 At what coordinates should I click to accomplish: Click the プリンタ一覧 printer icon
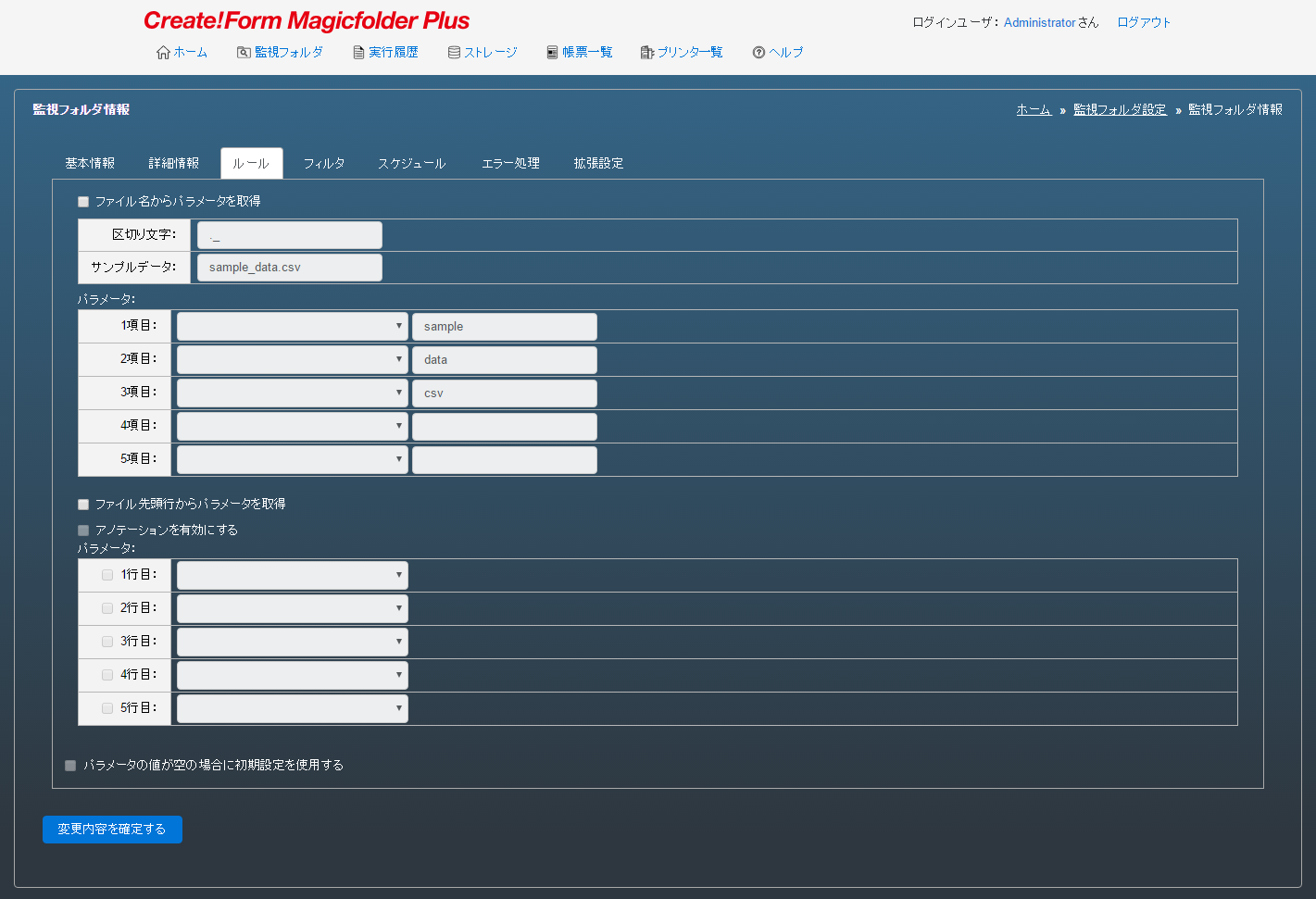[x=647, y=53]
